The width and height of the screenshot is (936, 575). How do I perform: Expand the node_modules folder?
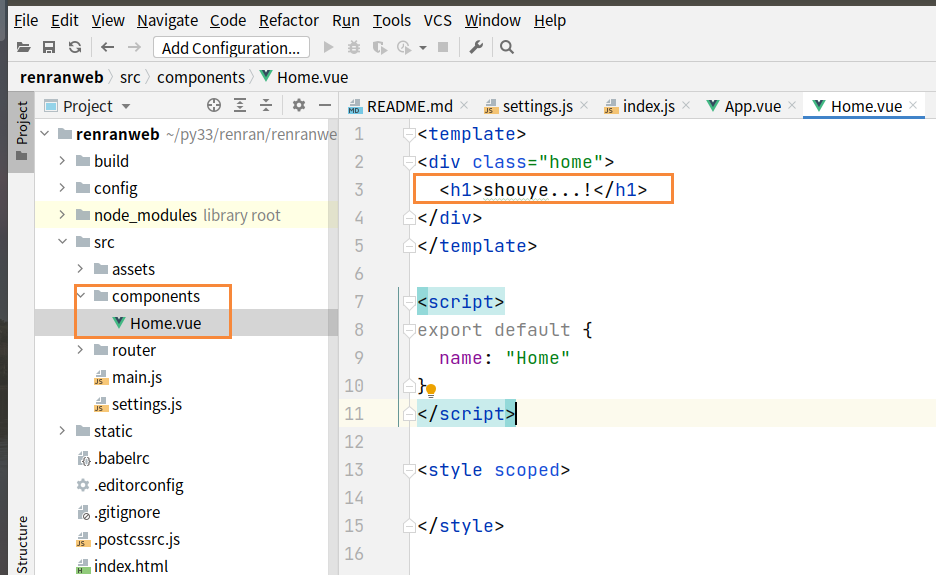click(x=62, y=214)
